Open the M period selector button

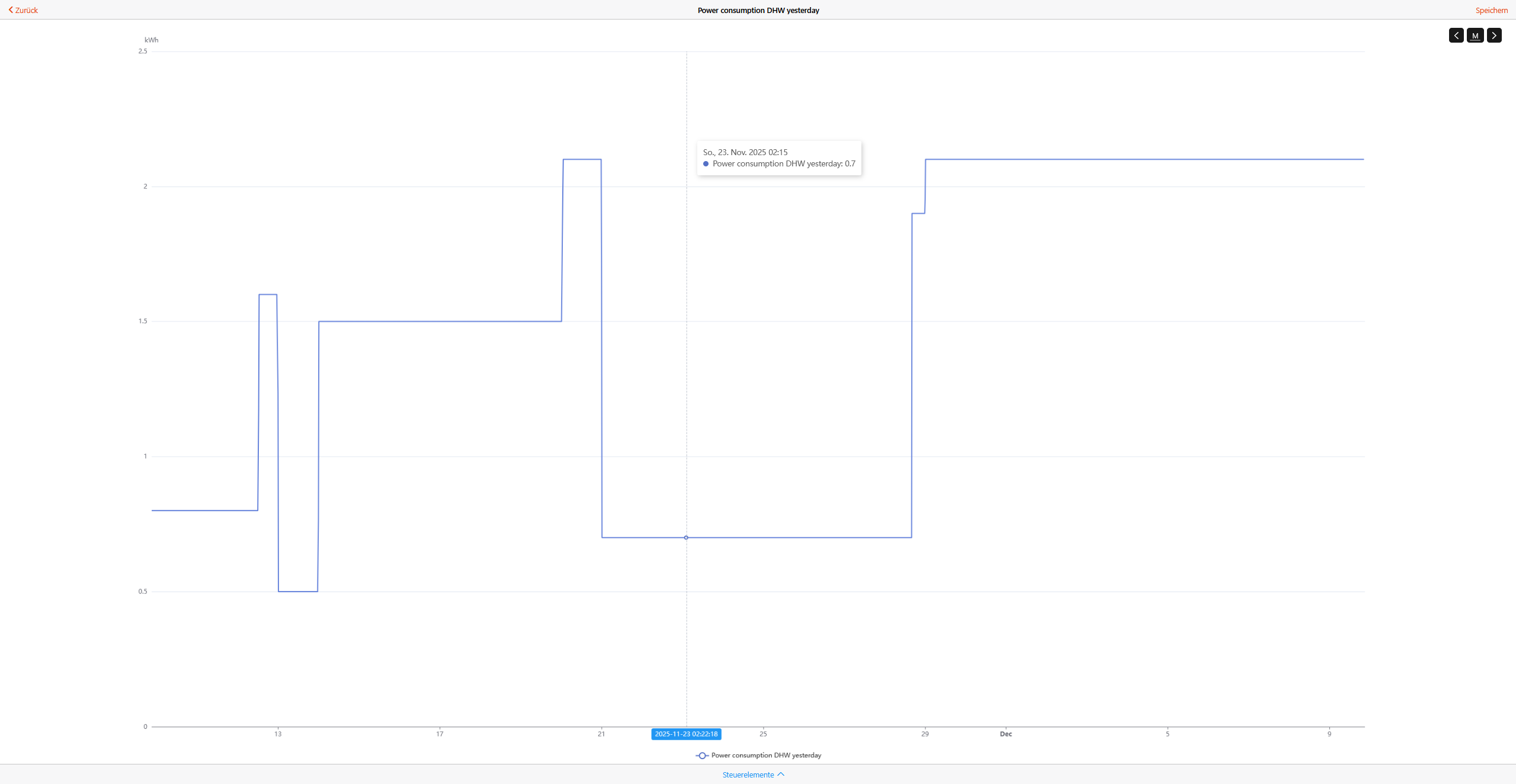click(1475, 36)
